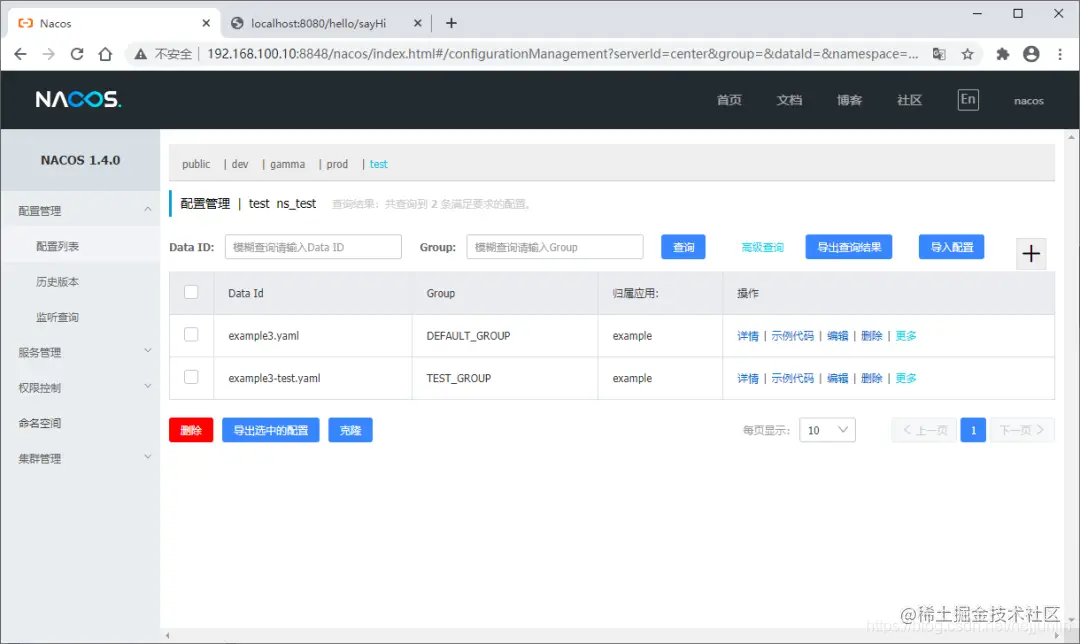
Task: Select the gamma namespace tab
Action: 287,164
